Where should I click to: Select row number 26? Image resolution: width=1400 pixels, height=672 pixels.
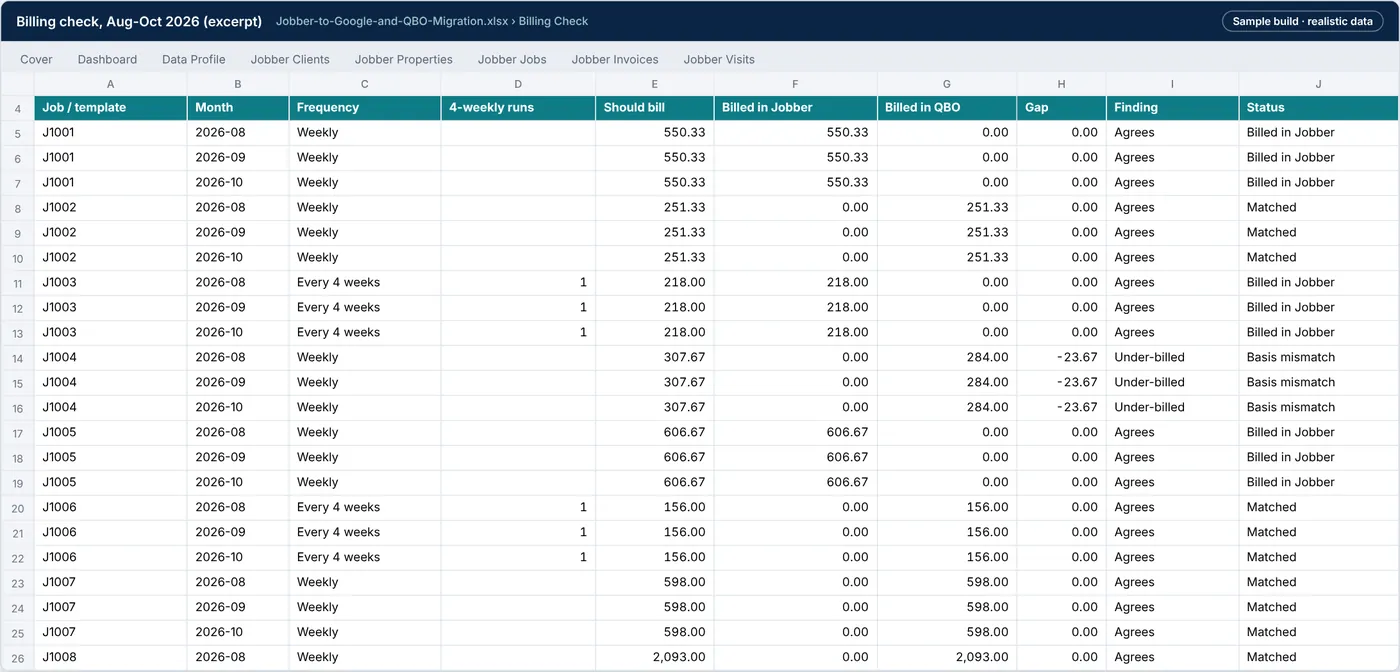17,657
